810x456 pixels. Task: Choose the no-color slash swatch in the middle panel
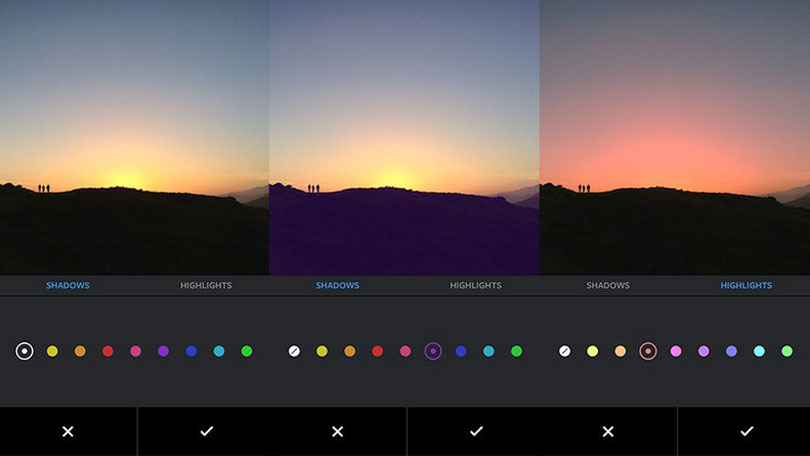(x=294, y=351)
